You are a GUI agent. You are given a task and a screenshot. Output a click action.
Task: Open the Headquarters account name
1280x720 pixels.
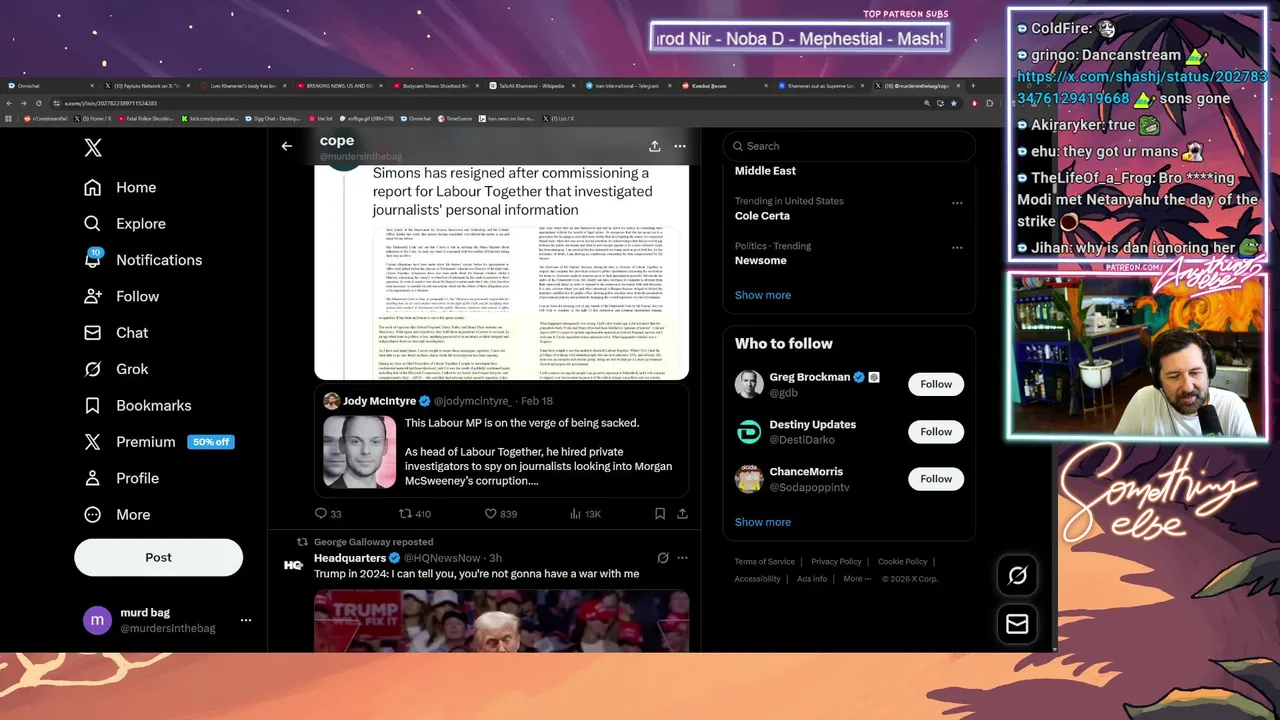[350, 558]
